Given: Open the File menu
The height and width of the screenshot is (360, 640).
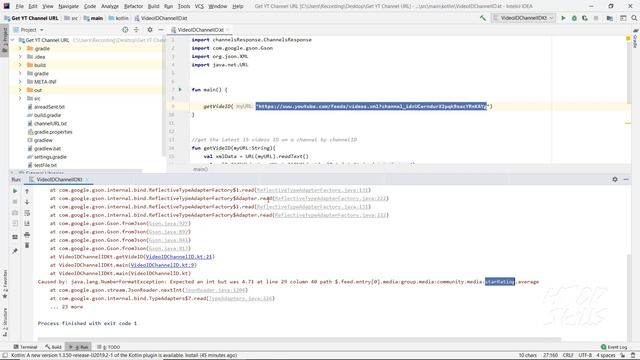Looking at the screenshot, I should [x=20, y=6].
